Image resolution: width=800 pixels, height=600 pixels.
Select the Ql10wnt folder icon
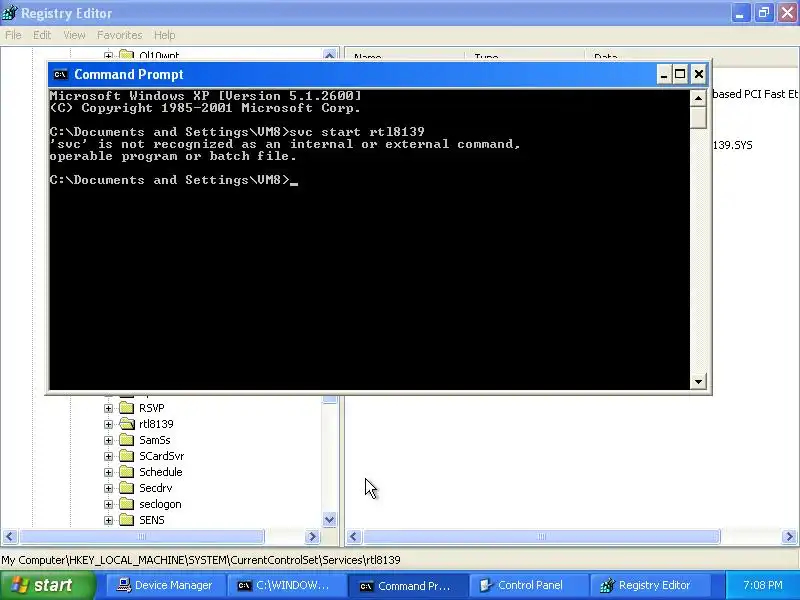[x=126, y=54]
